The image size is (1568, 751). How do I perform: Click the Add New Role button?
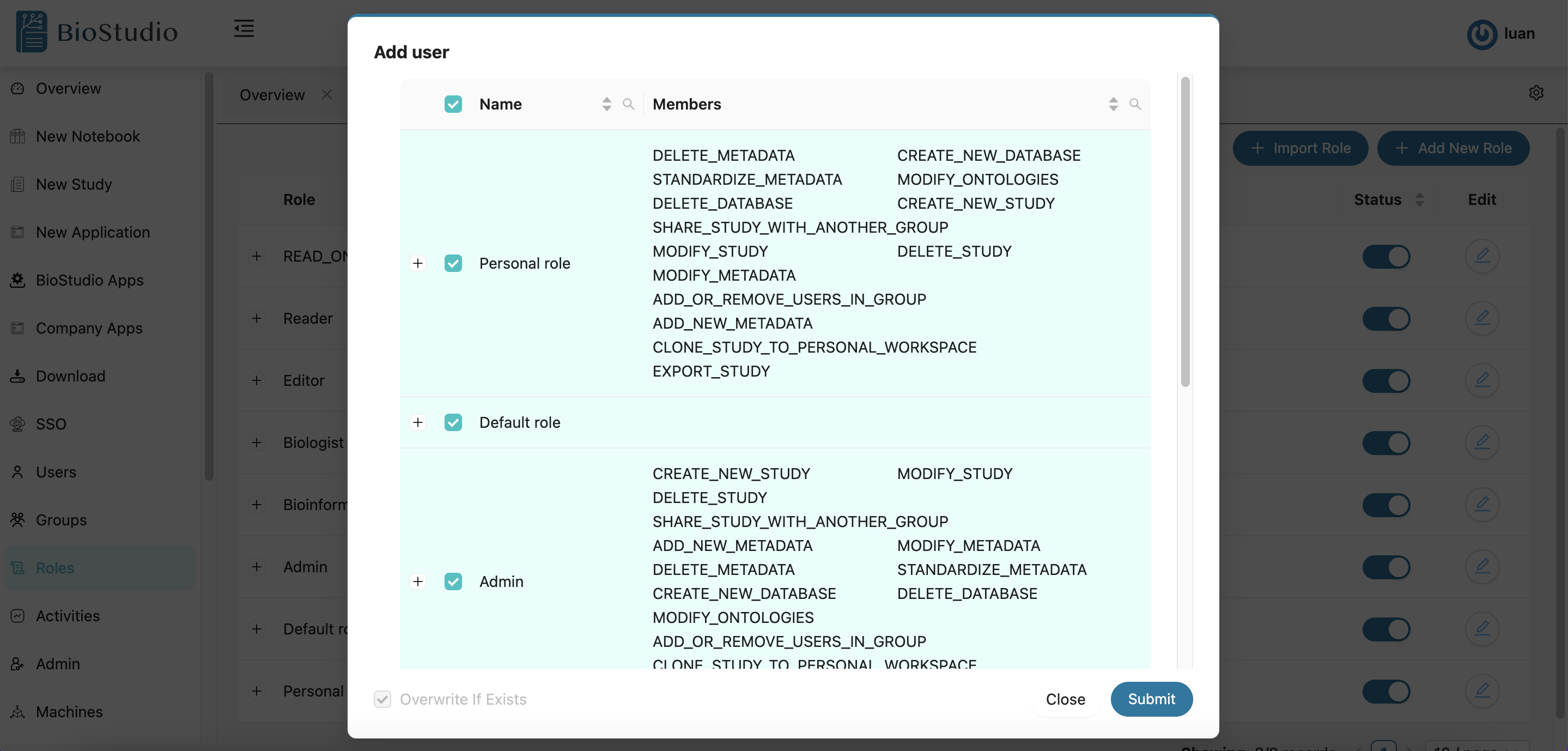(x=1453, y=148)
